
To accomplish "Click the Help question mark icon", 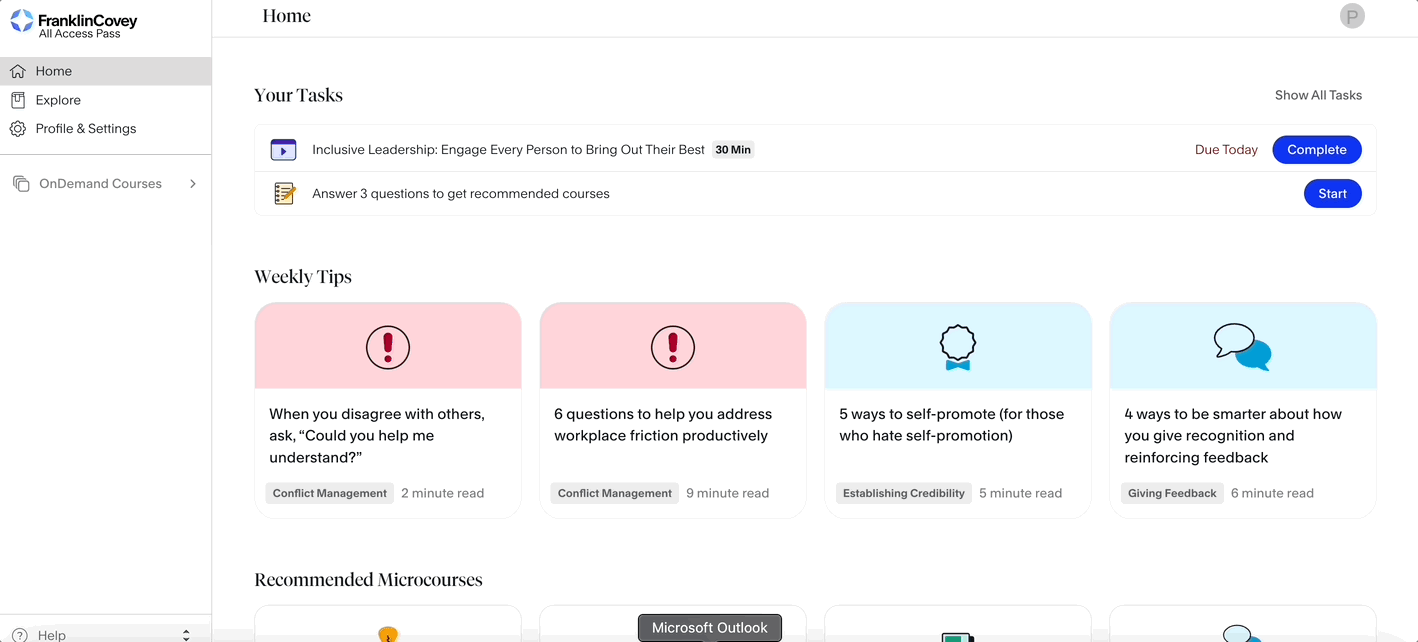I will tap(19, 634).
